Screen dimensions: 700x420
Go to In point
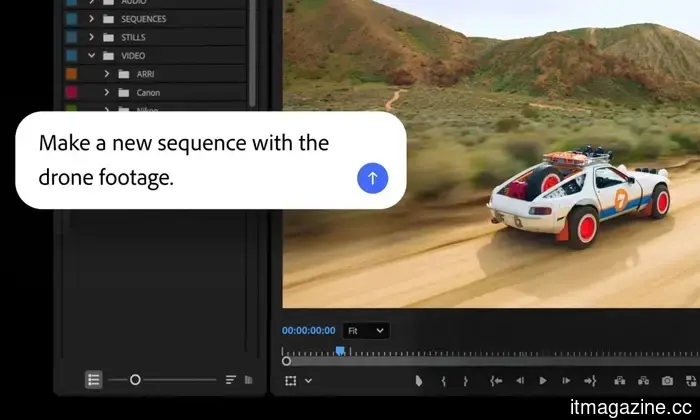pos(496,381)
